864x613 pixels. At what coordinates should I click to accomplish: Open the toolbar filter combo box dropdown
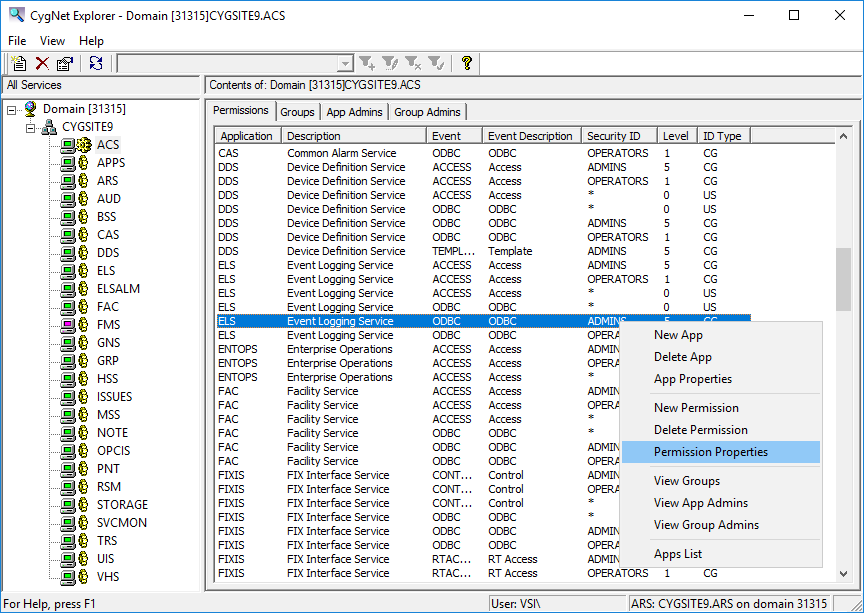pos(345,64)
